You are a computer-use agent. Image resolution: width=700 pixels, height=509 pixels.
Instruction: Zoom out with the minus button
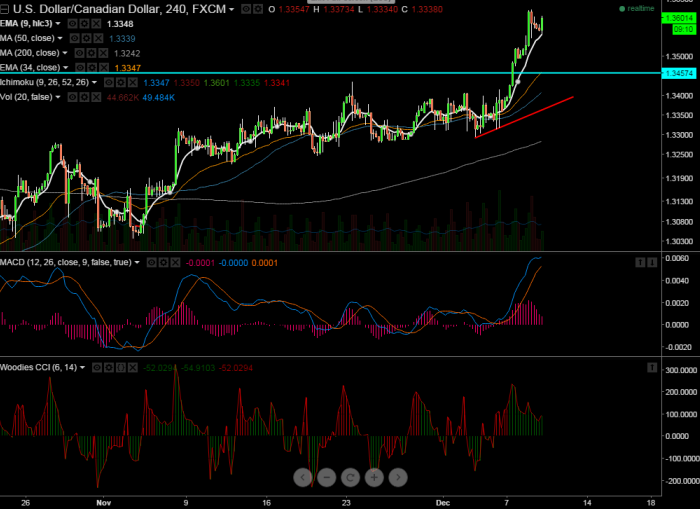coord(326,478)
